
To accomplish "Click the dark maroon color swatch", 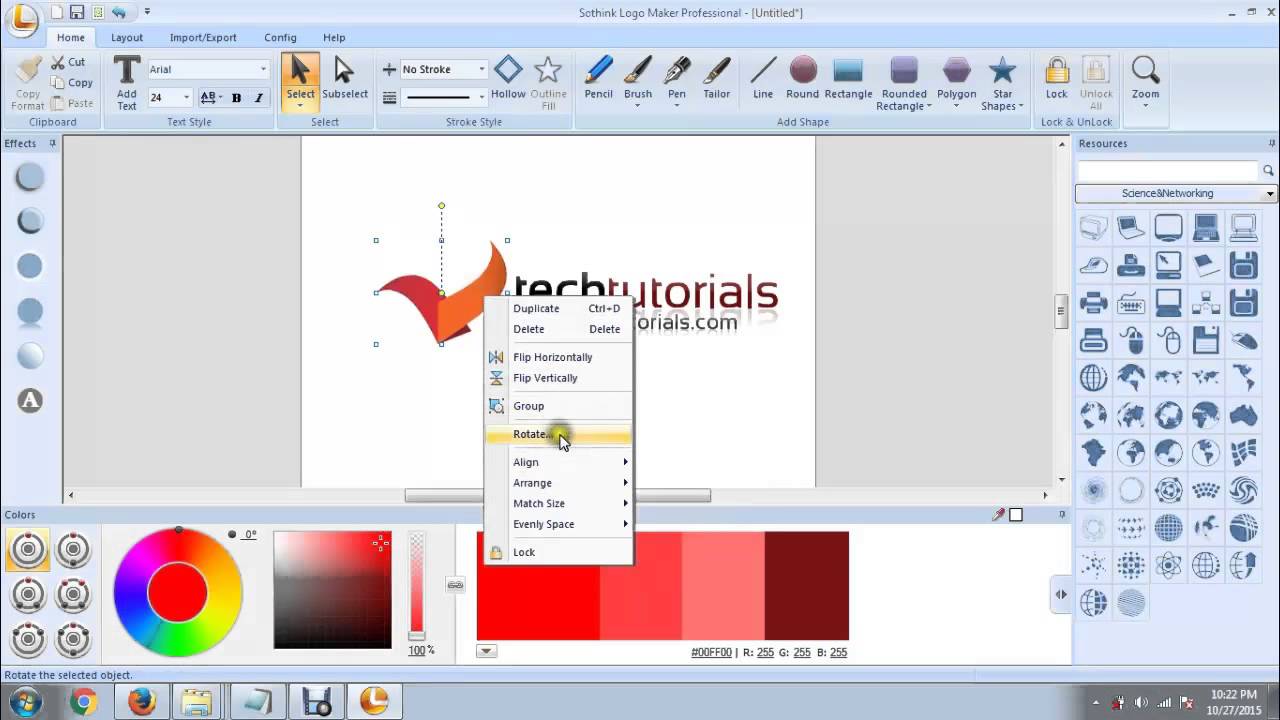I will tap(806, 585).
